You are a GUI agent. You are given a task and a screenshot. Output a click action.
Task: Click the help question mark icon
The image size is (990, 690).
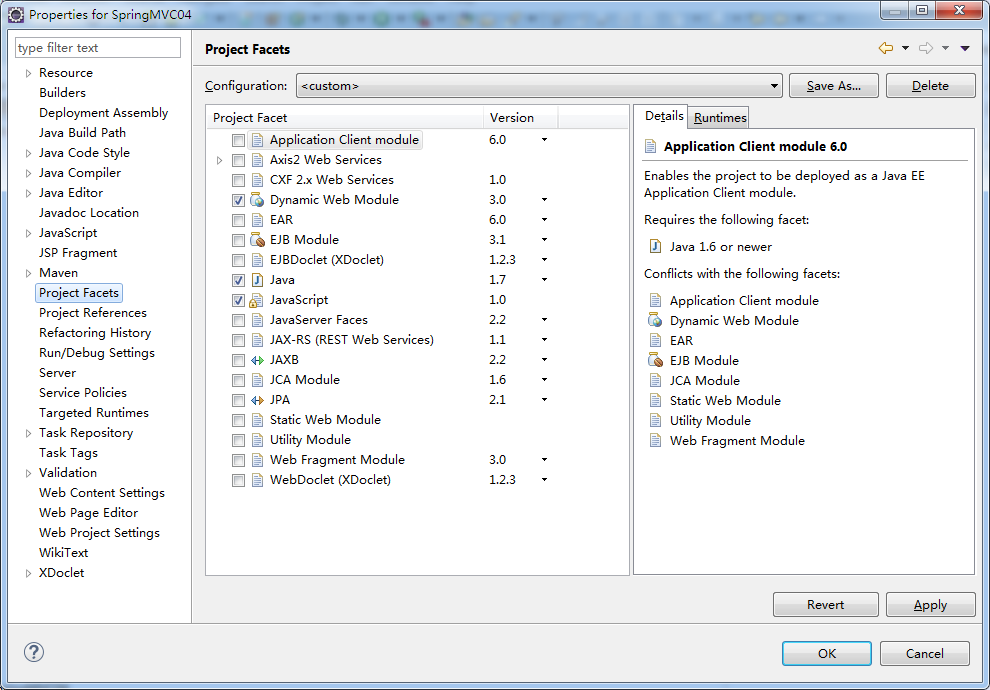click(x=34, y=653)
